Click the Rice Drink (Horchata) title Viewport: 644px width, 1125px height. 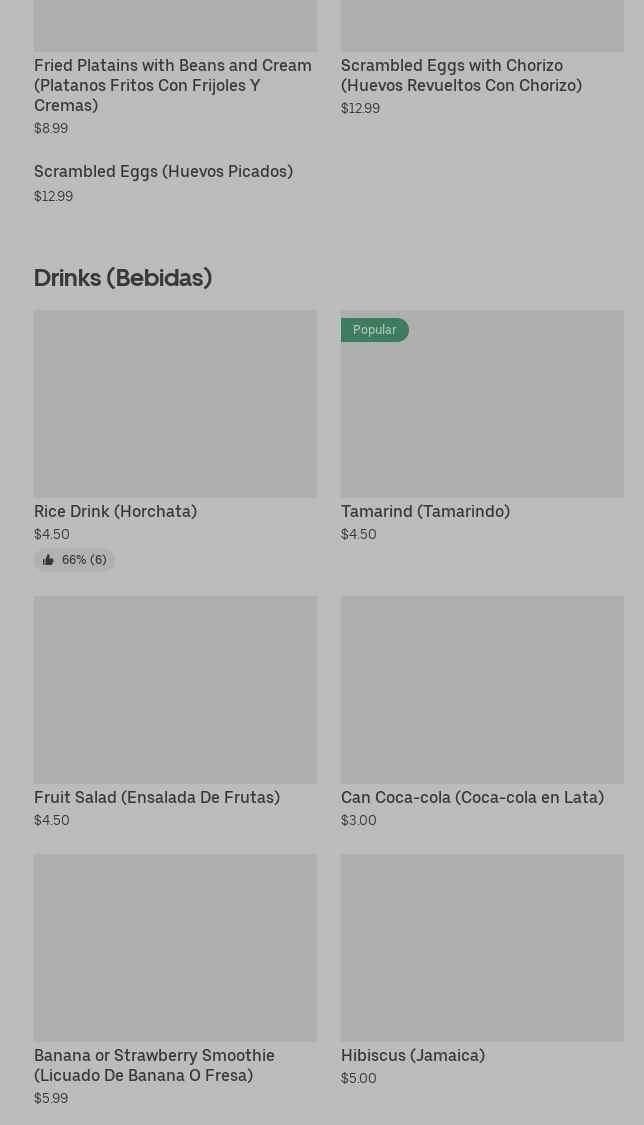(115, 511)
